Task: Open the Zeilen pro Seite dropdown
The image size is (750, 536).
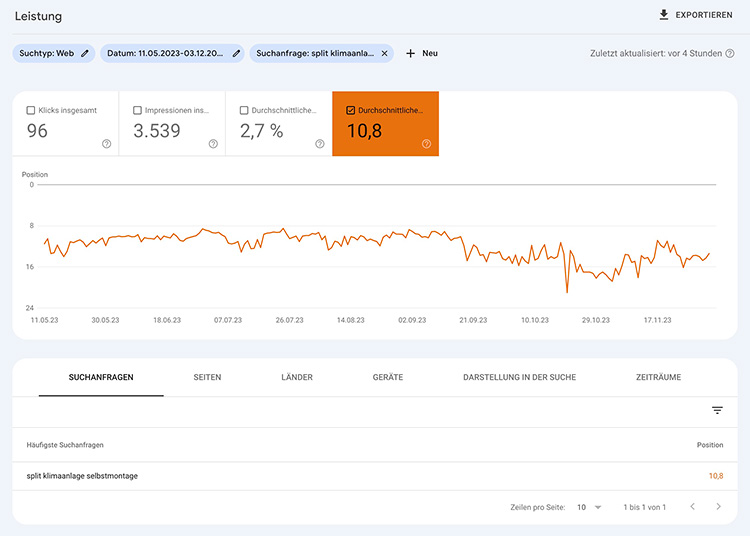Action: (589, 507)
